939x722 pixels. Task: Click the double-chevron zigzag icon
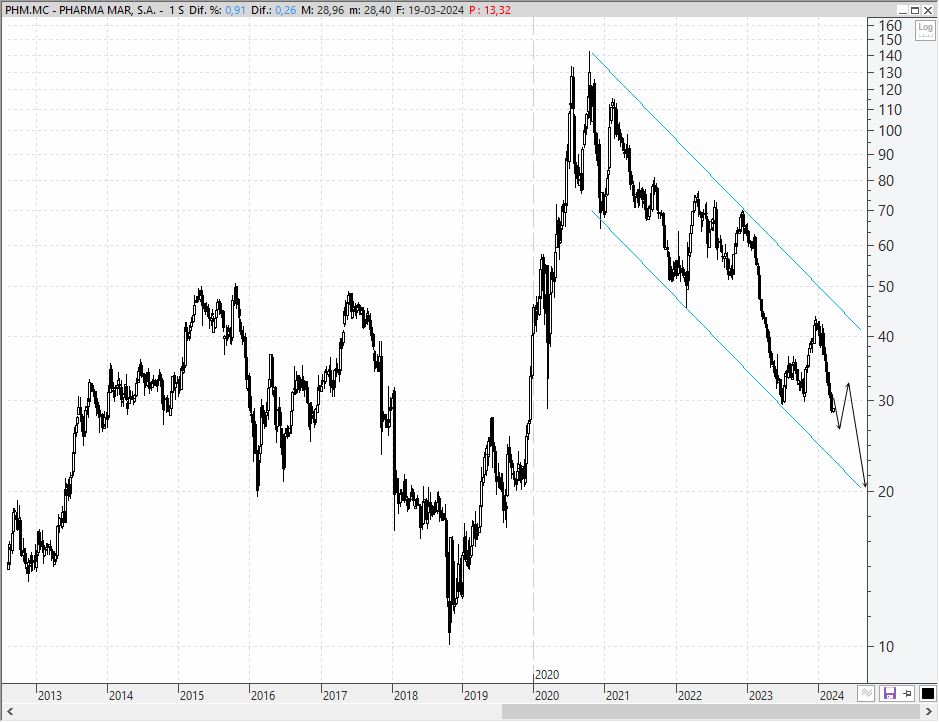866,693
